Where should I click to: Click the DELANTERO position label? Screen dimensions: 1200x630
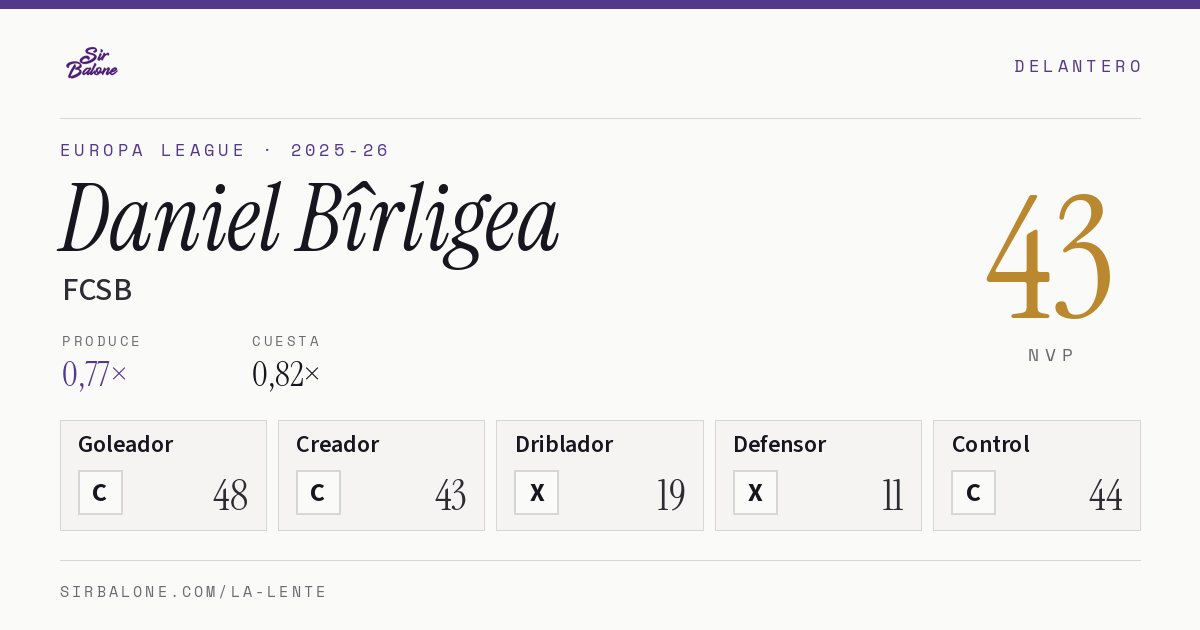click(1078, 66)
